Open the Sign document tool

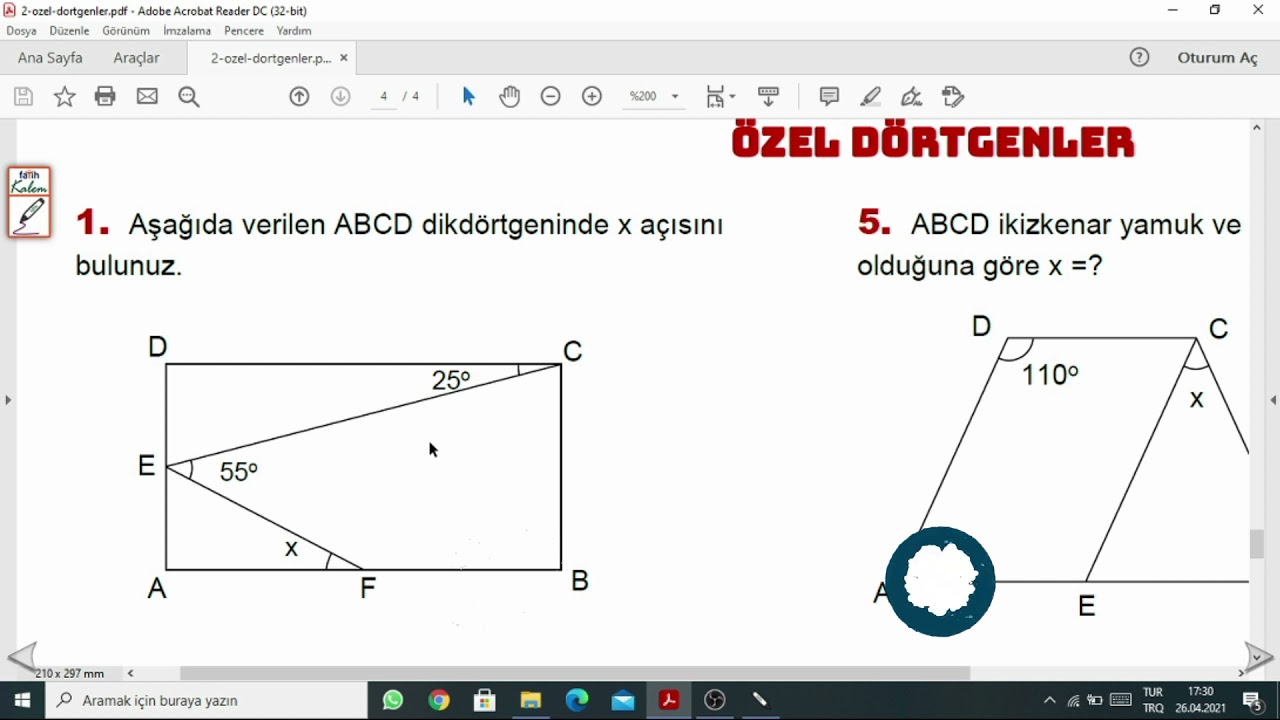pos(911,97)
